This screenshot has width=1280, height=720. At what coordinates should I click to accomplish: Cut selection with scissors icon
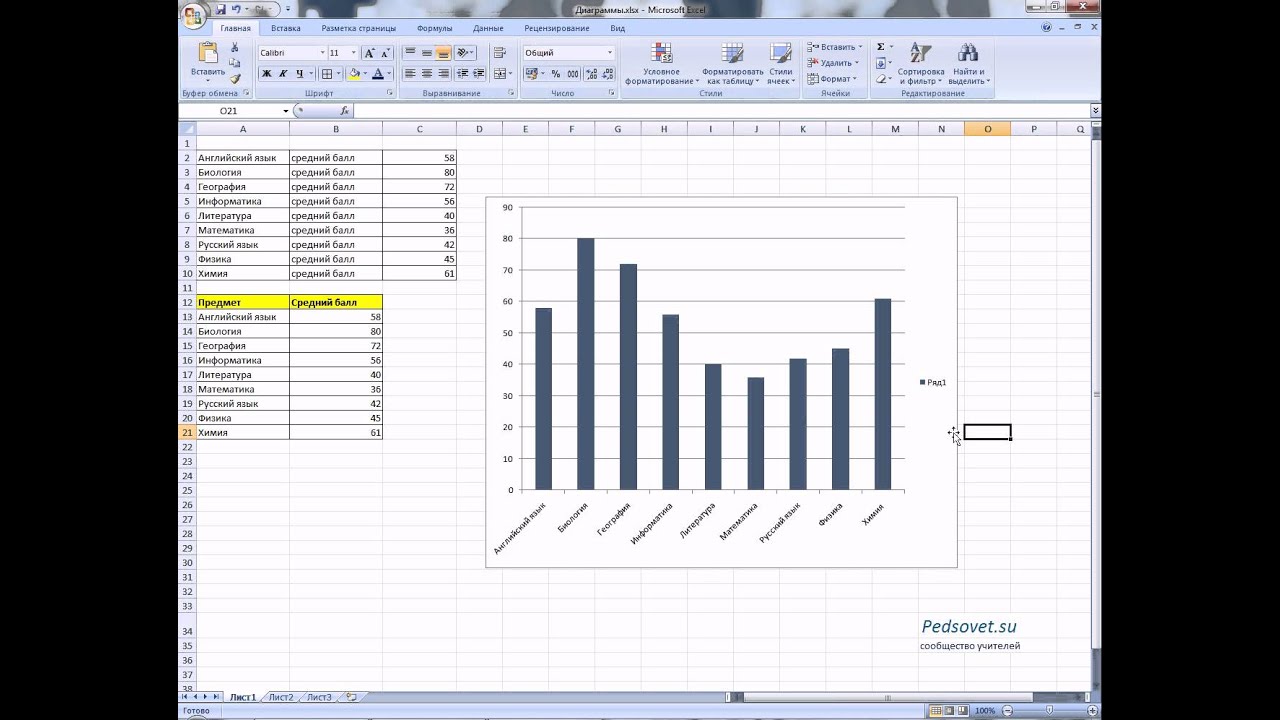[x=235, y=47]
